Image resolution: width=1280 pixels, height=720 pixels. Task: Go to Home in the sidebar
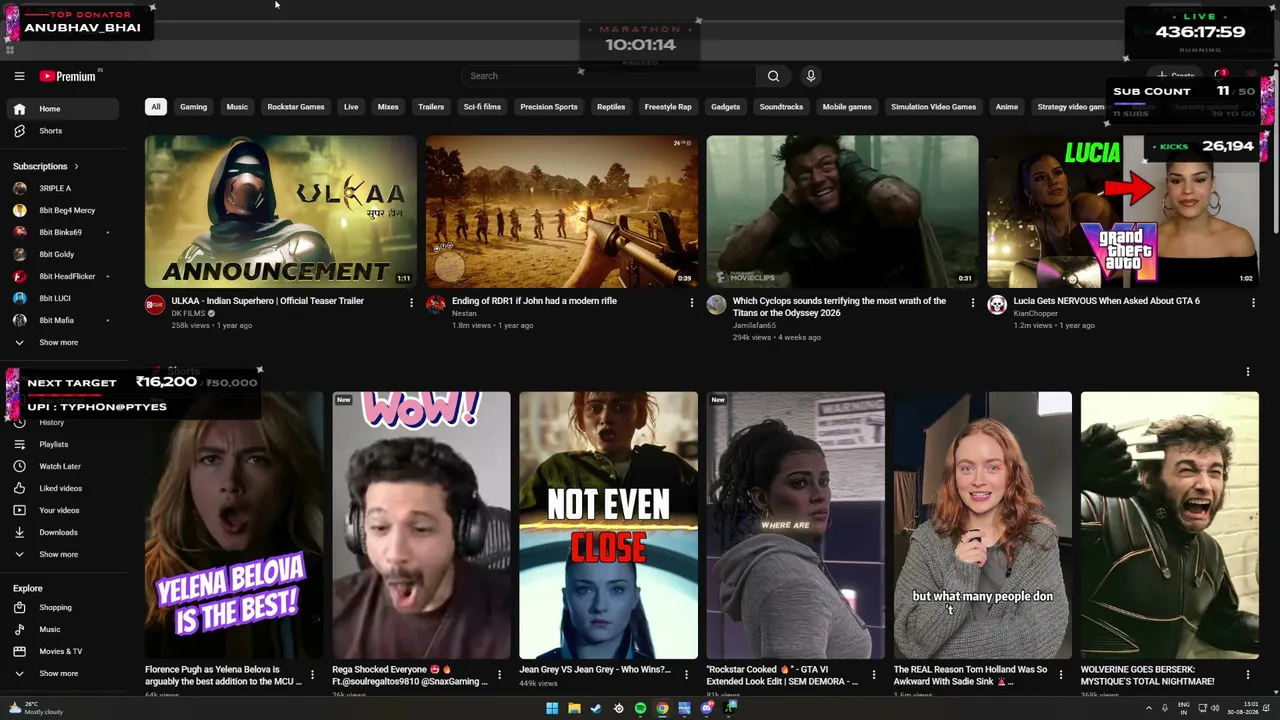[x=62, y=109]
